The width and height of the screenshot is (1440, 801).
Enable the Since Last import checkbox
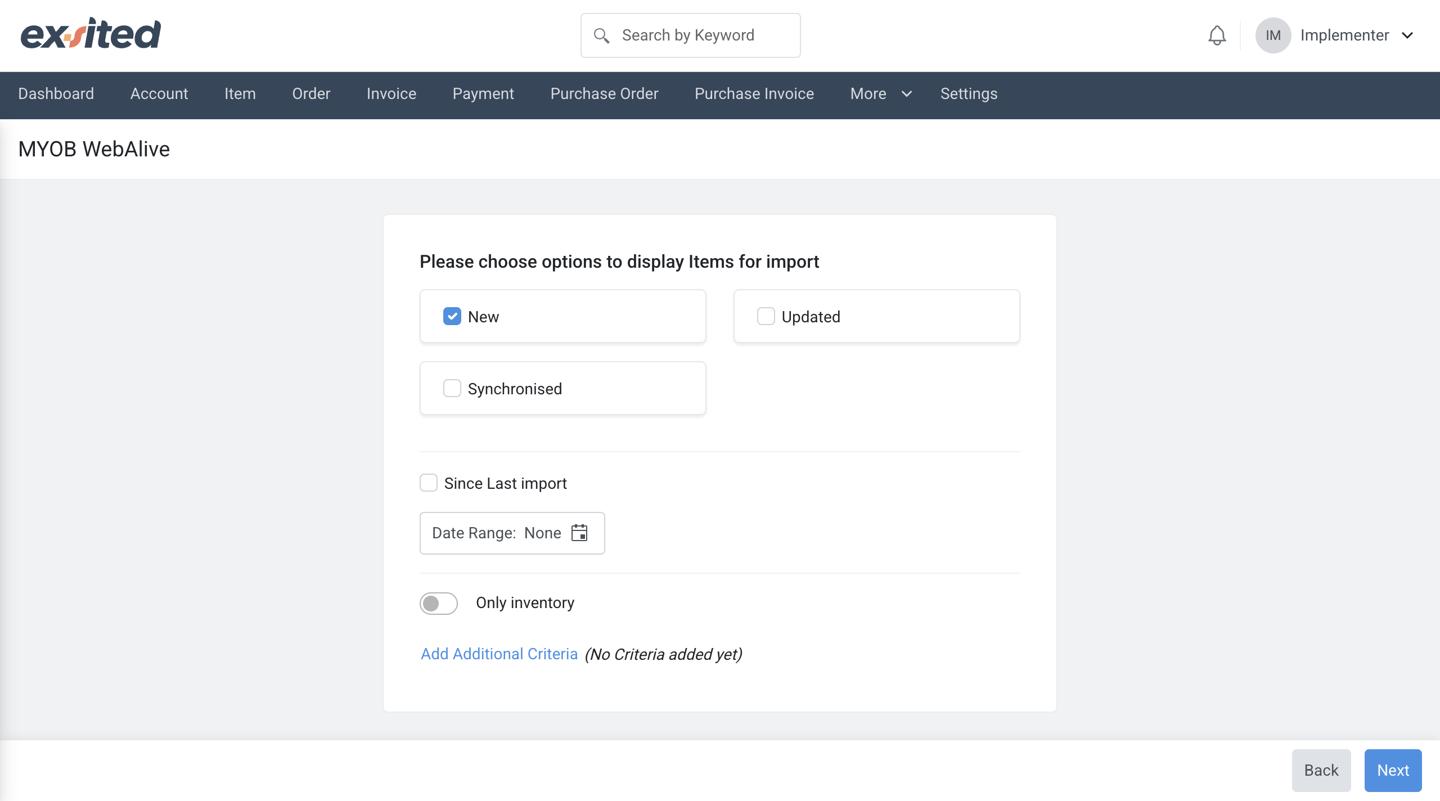[x=429, y=483]
